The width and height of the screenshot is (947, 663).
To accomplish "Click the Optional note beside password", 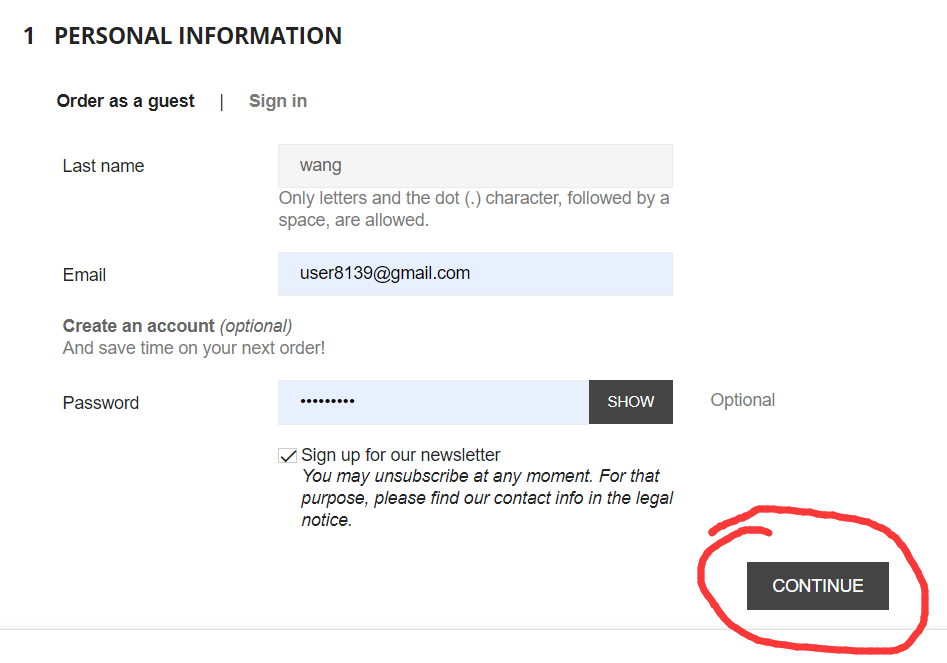I will point(742,400).
